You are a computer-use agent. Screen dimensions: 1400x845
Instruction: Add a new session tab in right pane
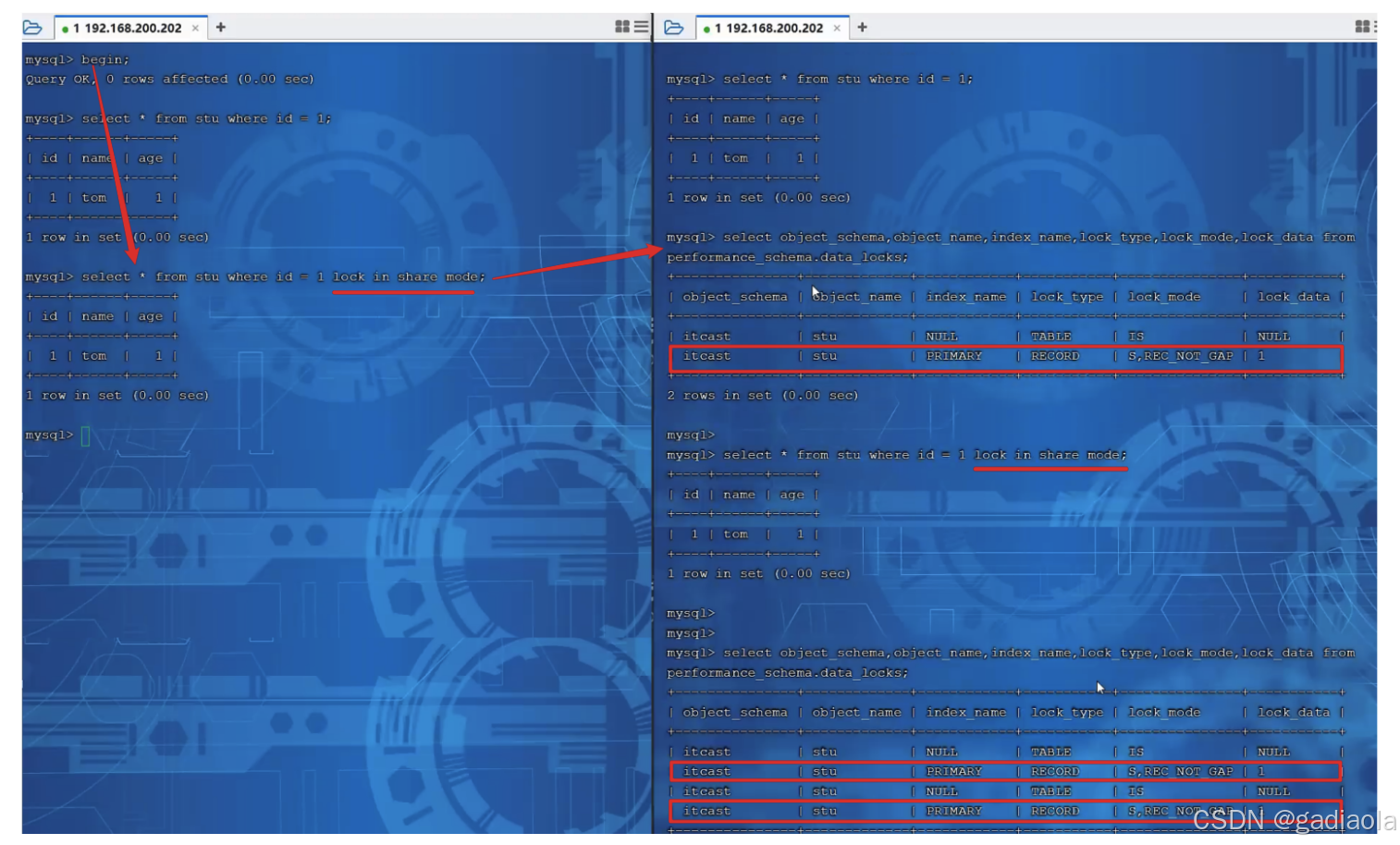coord(863,28)
